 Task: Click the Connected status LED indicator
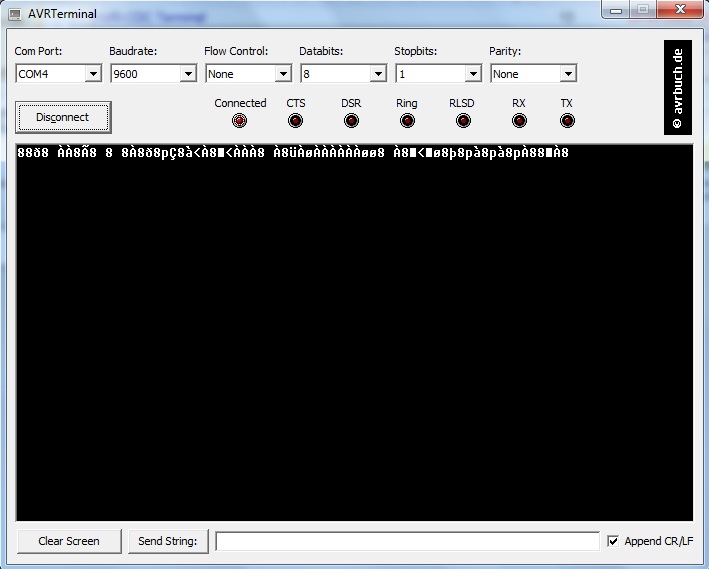(239, 120)
